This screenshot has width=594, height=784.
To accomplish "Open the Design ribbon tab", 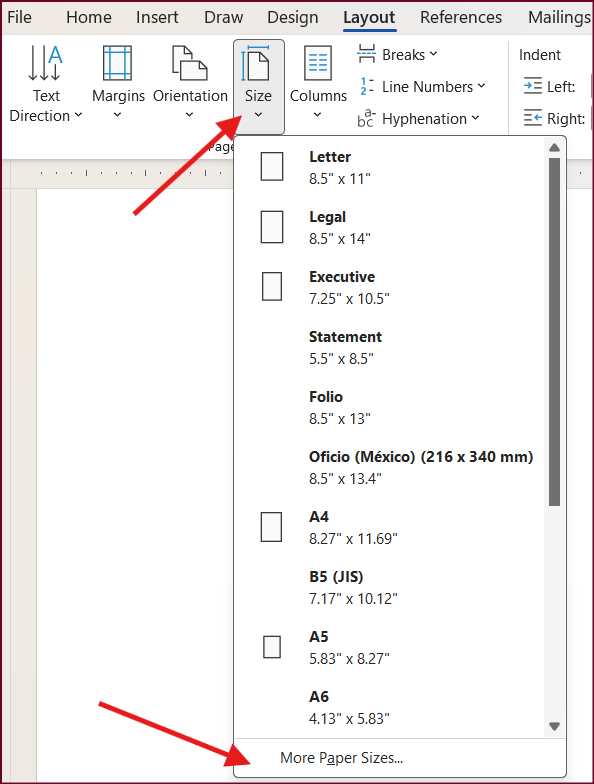I will [x=292, y=17].
